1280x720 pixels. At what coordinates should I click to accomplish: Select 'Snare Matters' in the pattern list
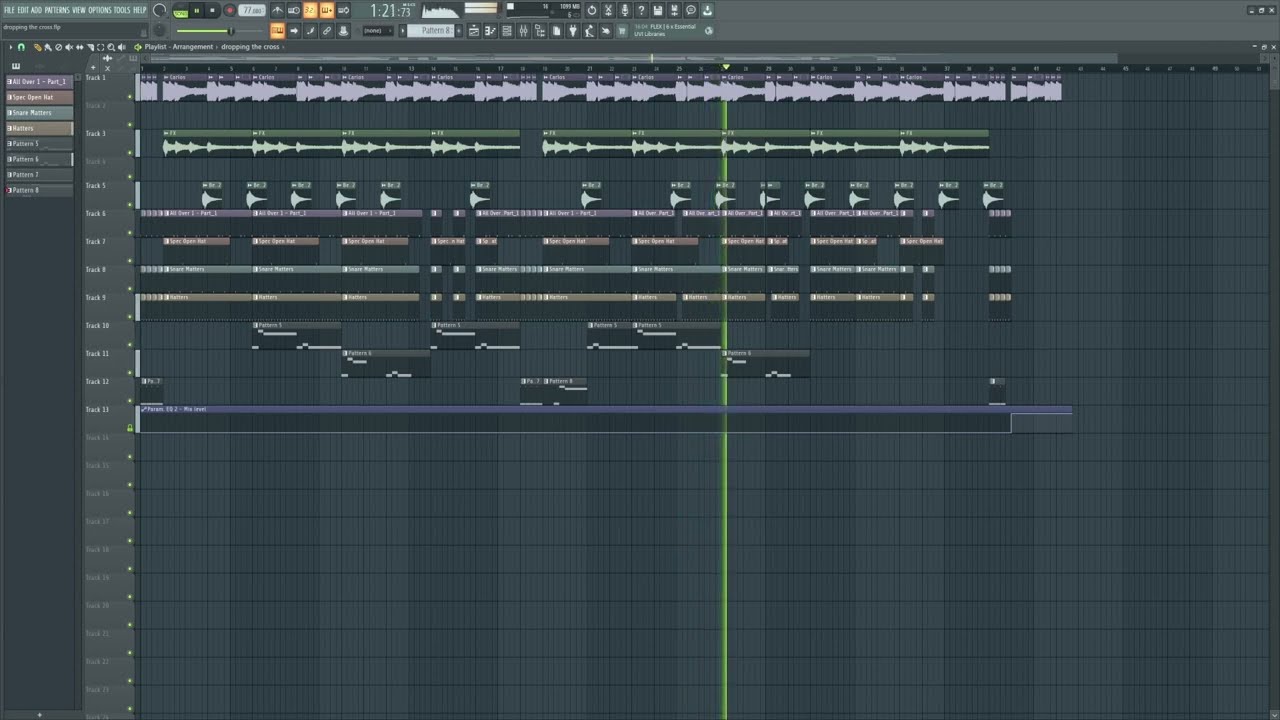(40, 113)
